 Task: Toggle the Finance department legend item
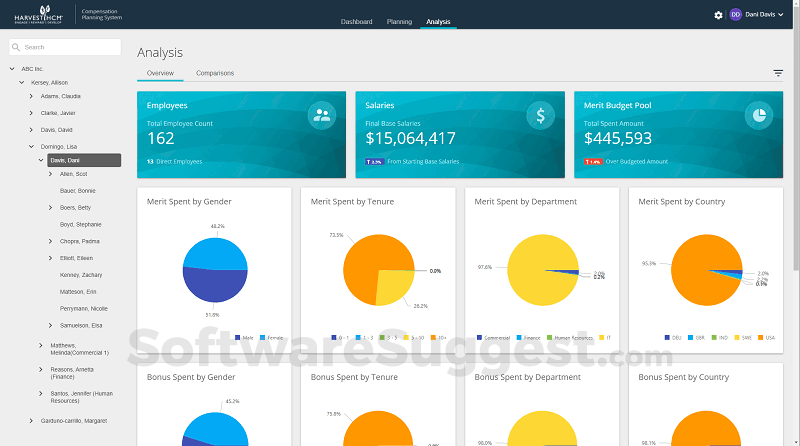pyautogui.click(x=529, y=338)
